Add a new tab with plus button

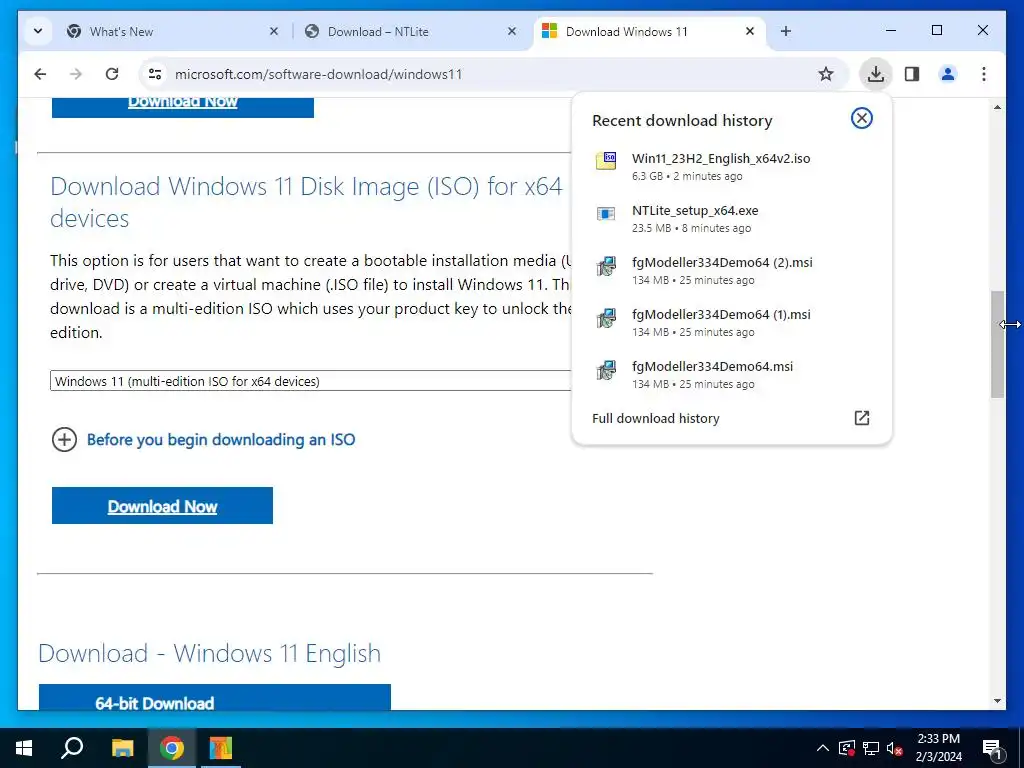pos(786,31)
